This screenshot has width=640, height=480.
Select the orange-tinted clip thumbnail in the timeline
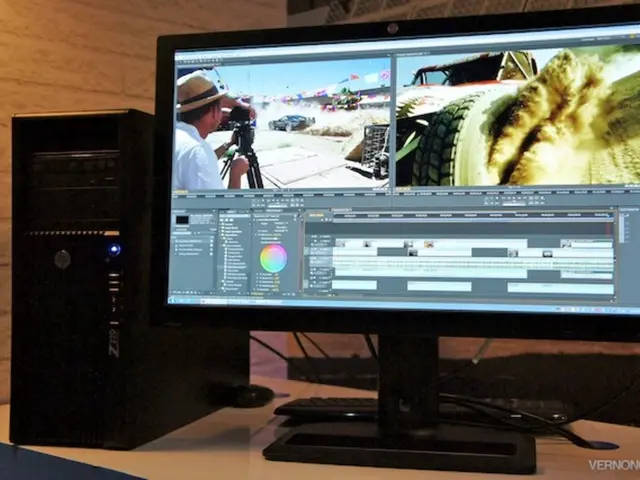(429, 243)
